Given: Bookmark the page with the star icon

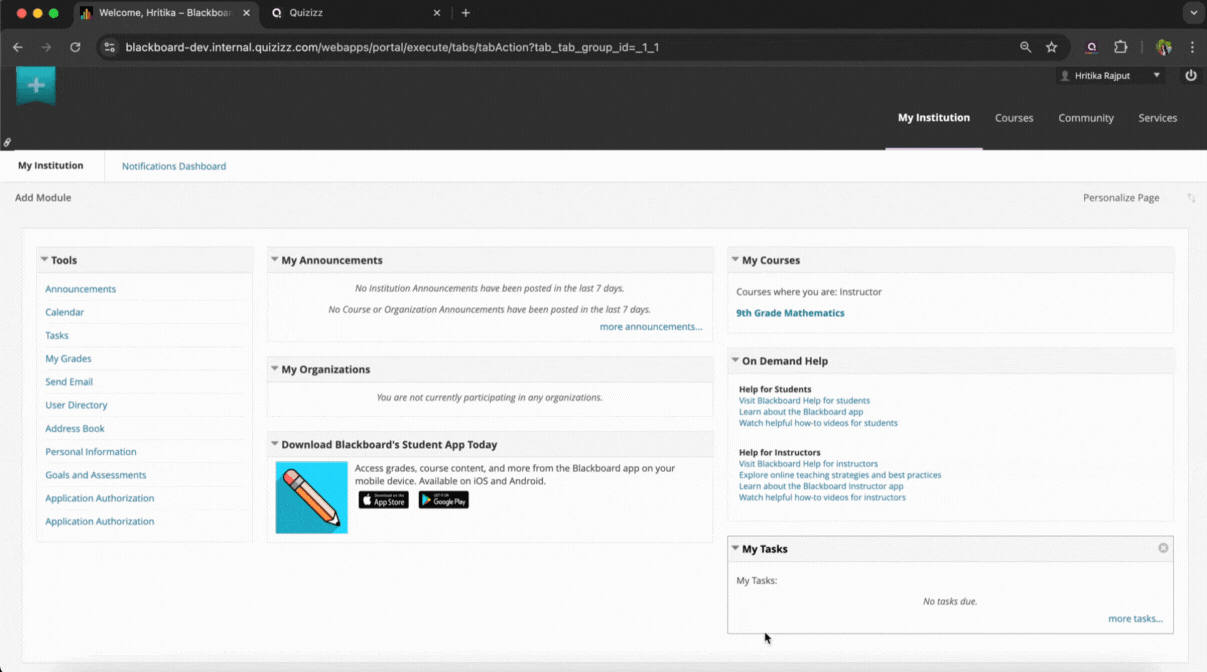Looking at the screenshot, I should tap(1051, 47).
